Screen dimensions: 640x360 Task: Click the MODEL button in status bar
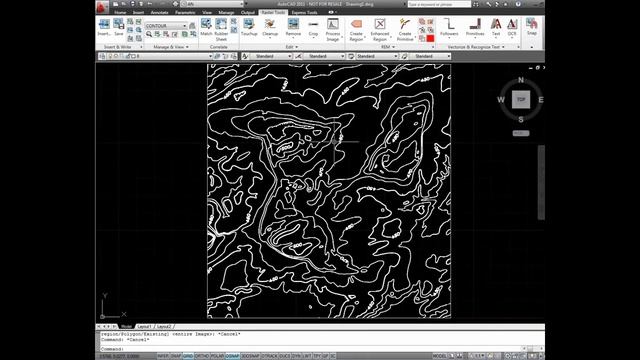pos(440,356)
